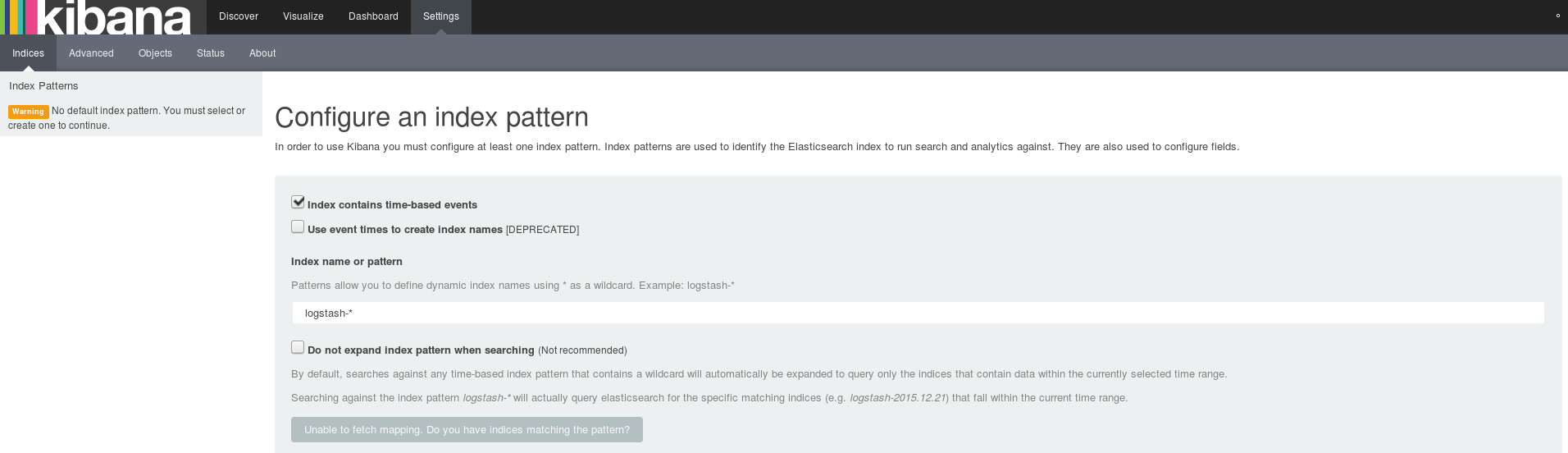Open the Dashboard section

point(373,16)
